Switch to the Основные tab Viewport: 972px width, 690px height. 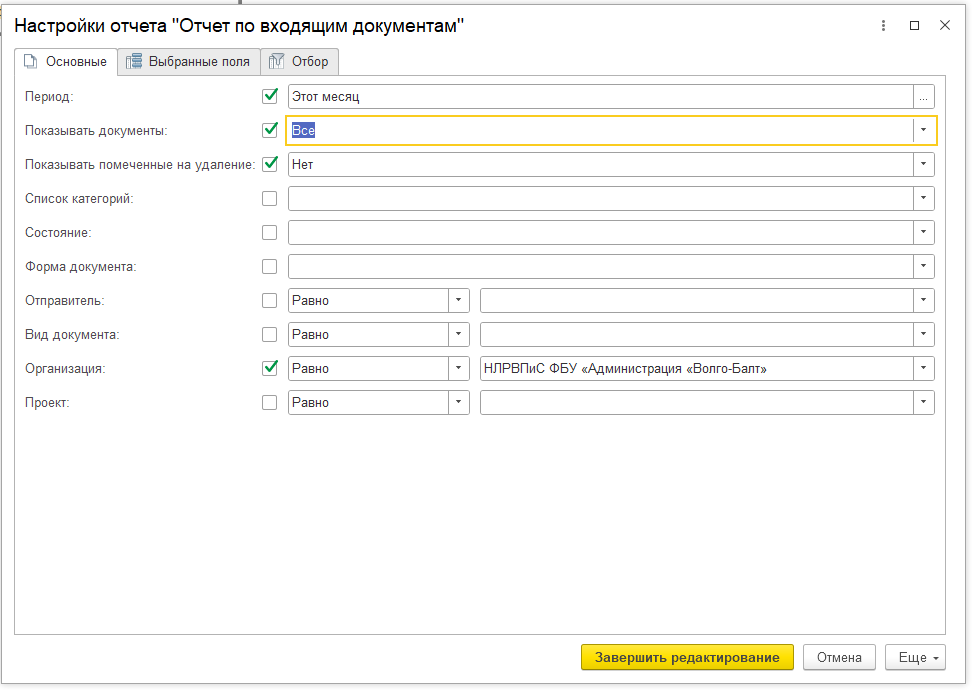66,62
